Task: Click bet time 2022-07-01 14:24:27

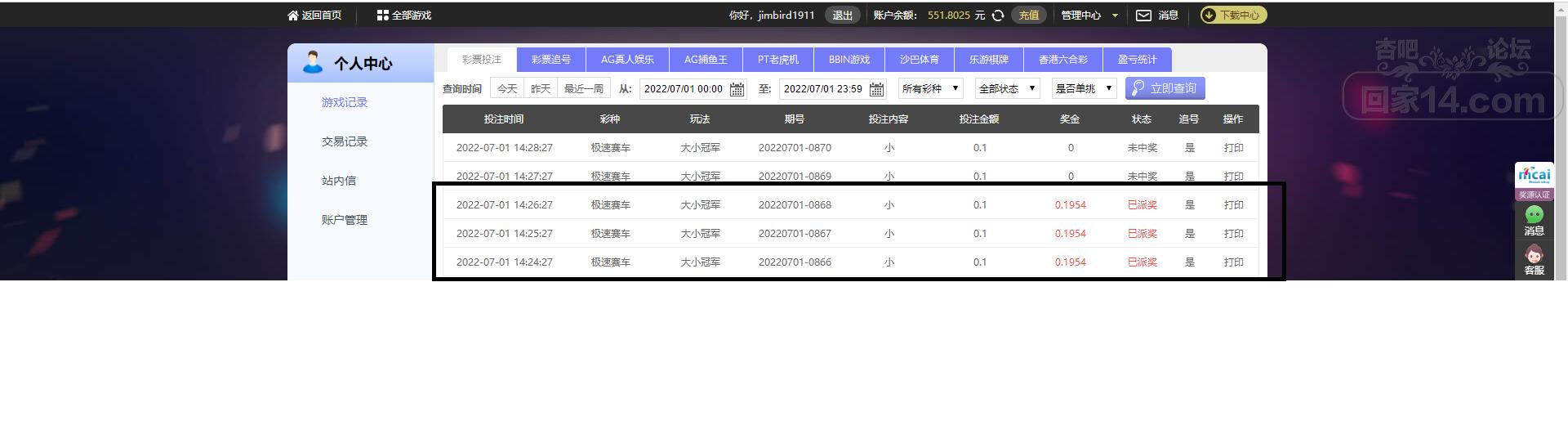Action: tap(505, 262)
